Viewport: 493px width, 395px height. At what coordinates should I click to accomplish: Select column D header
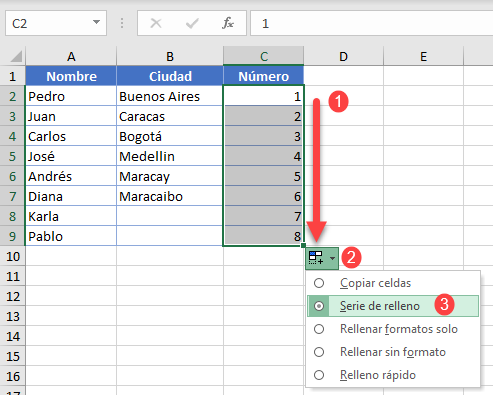(x=344, y=56)
